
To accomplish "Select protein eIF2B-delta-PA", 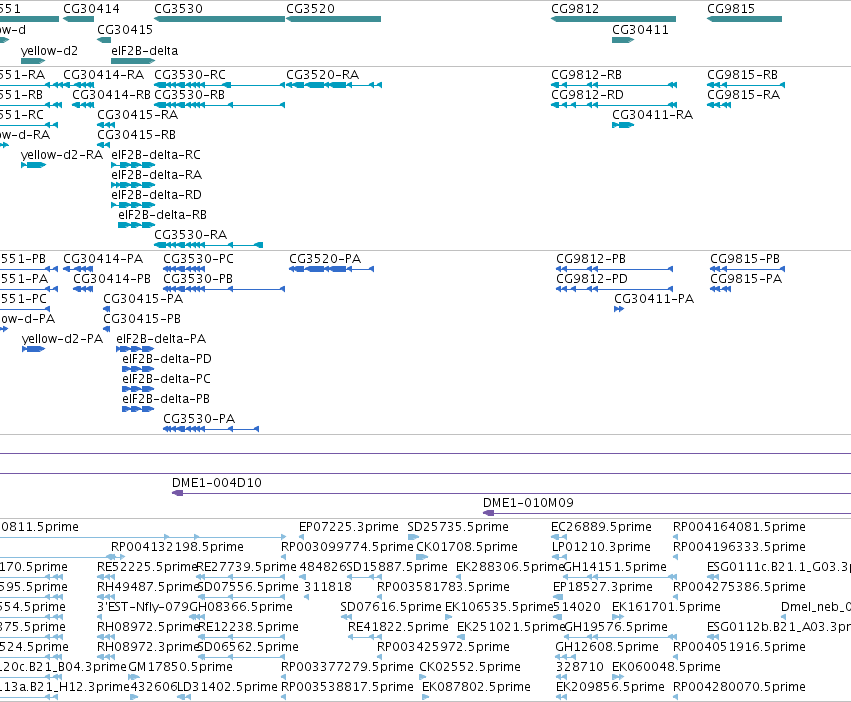I will coord(161,339).
